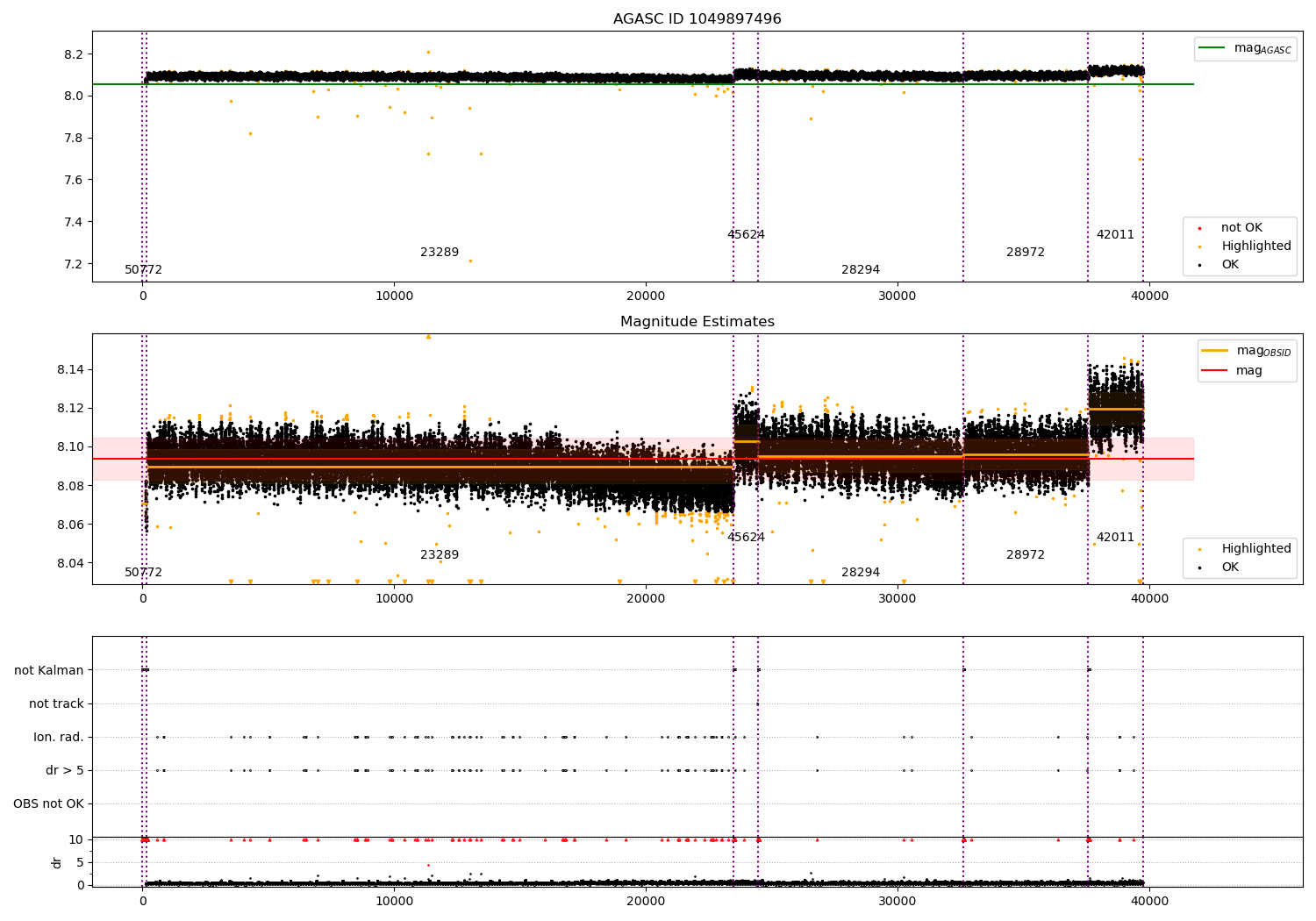
Task: Click x-axis tick 10000 under the bottom panel
Action: 394,902
